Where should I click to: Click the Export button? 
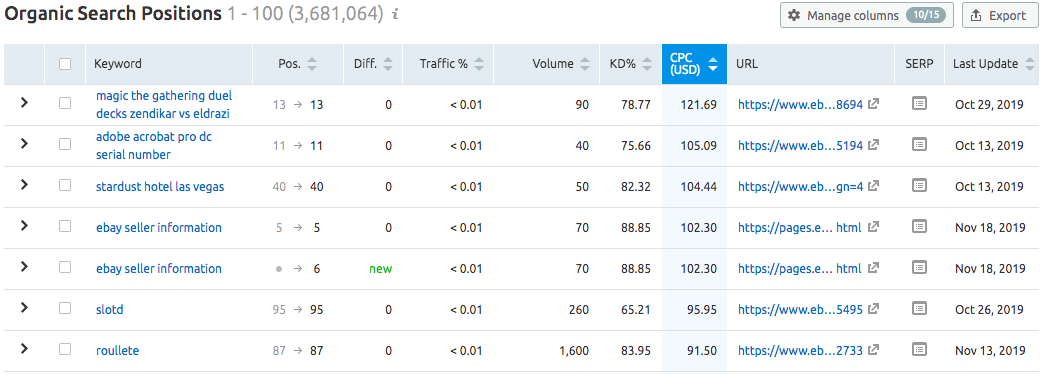[999, 15]
